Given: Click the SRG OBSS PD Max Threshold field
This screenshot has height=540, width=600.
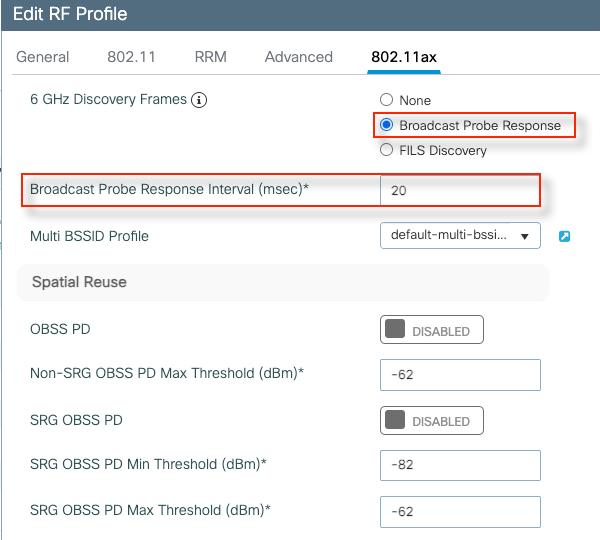Looking at the screenshot, I should (x=460, y=511).
